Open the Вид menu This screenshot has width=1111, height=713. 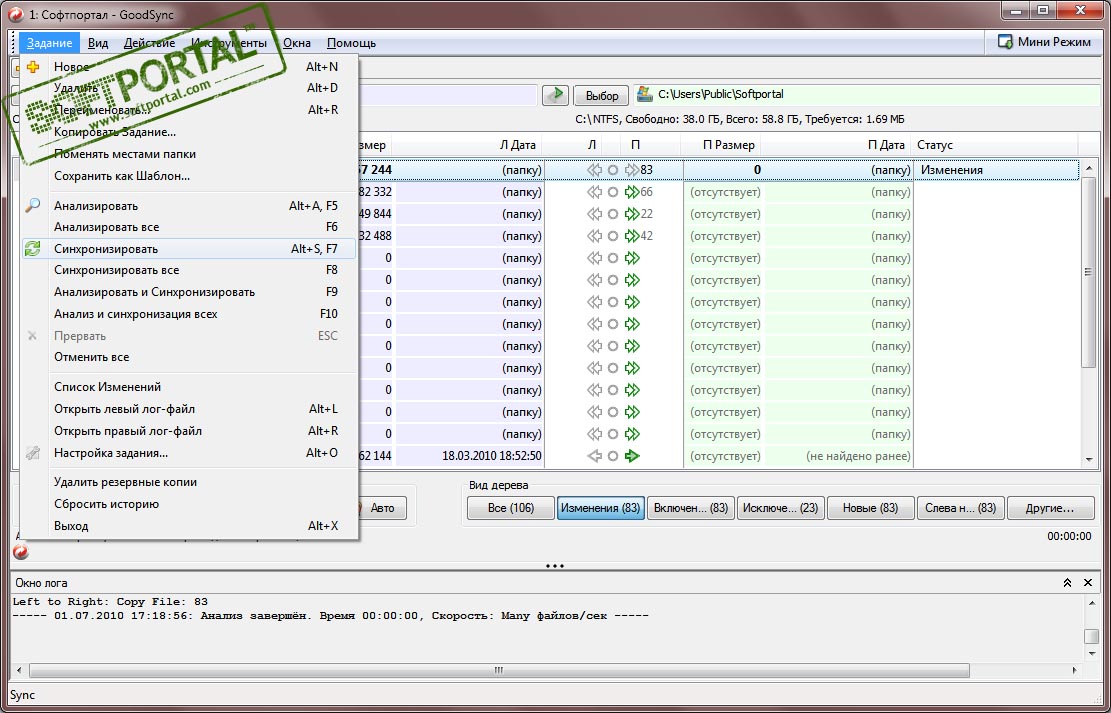pyautogui.click(x=98, y=43)
